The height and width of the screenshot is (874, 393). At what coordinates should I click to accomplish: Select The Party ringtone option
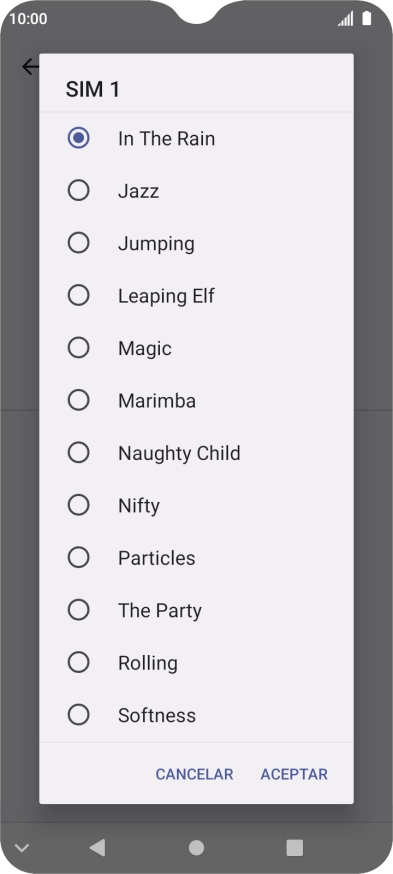(196, 610)
